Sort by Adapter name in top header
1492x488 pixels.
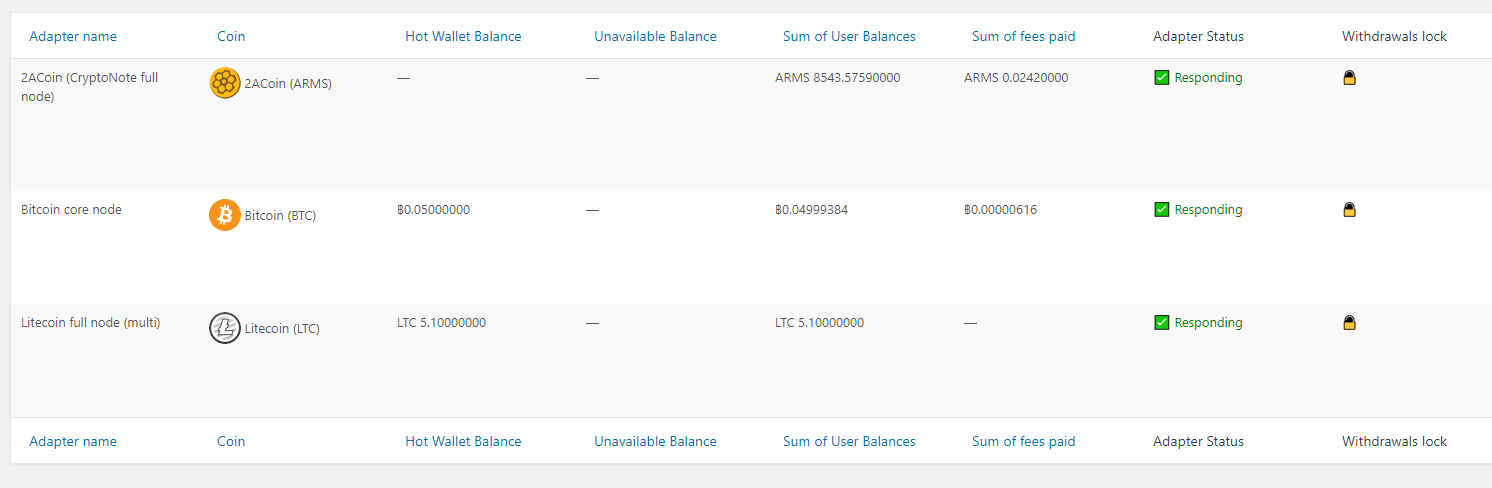73,36
